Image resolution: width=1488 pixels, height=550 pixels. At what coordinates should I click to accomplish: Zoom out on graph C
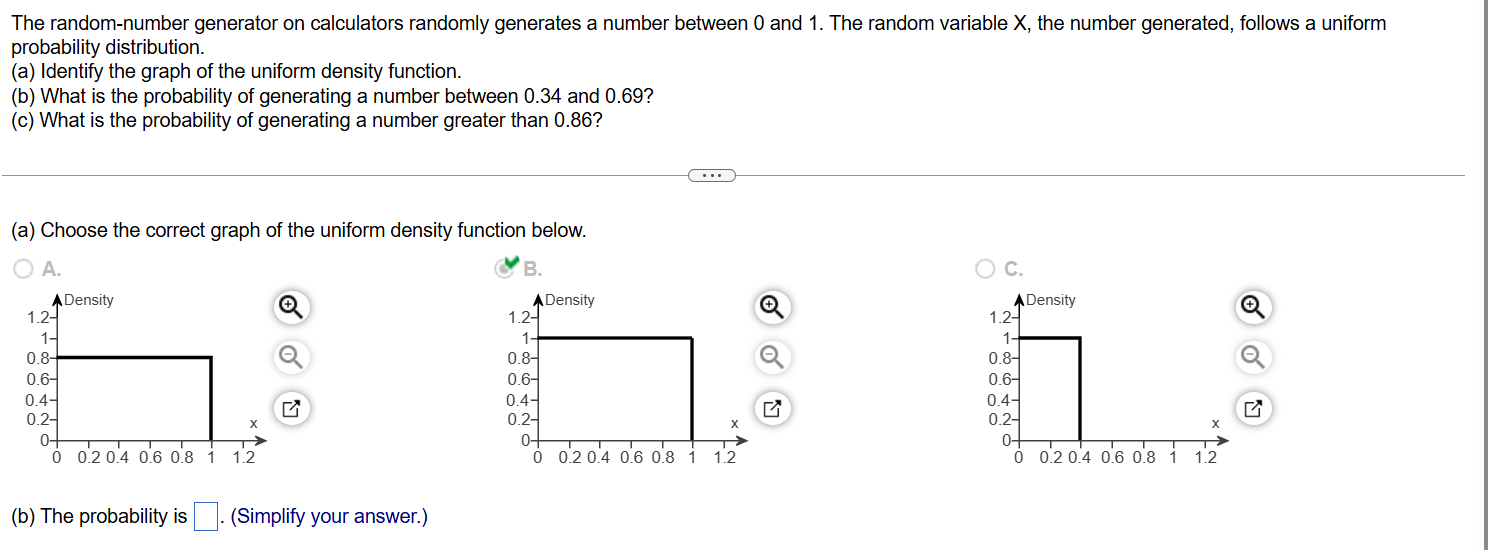(1253, 356)
